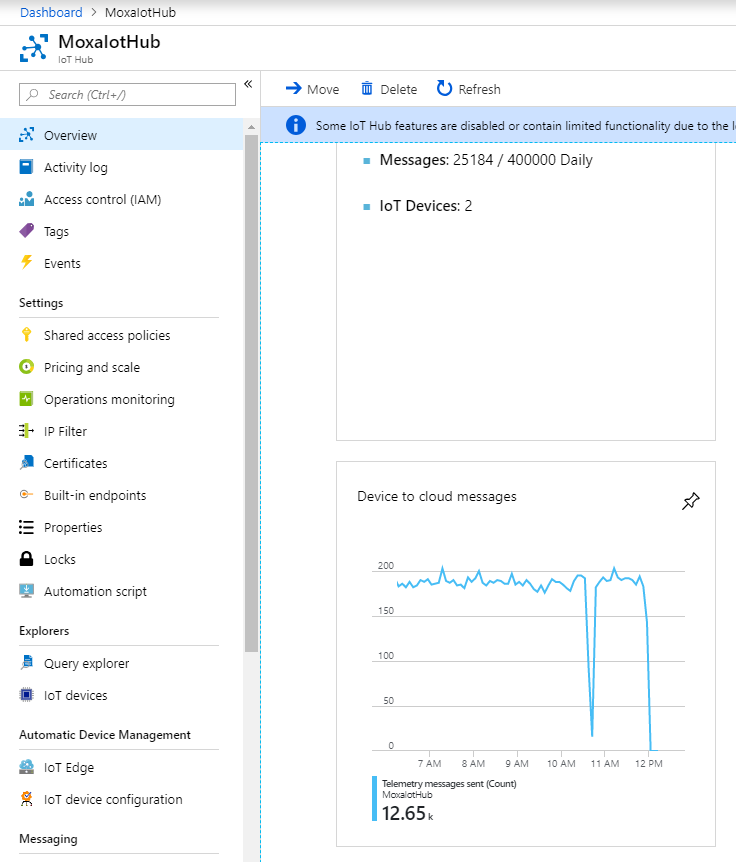Image resolution: width=736 pixels, height=862 pixels.
Task: Open Access control (IAM)
Action: pyautogui.click(x=102, y=199)
